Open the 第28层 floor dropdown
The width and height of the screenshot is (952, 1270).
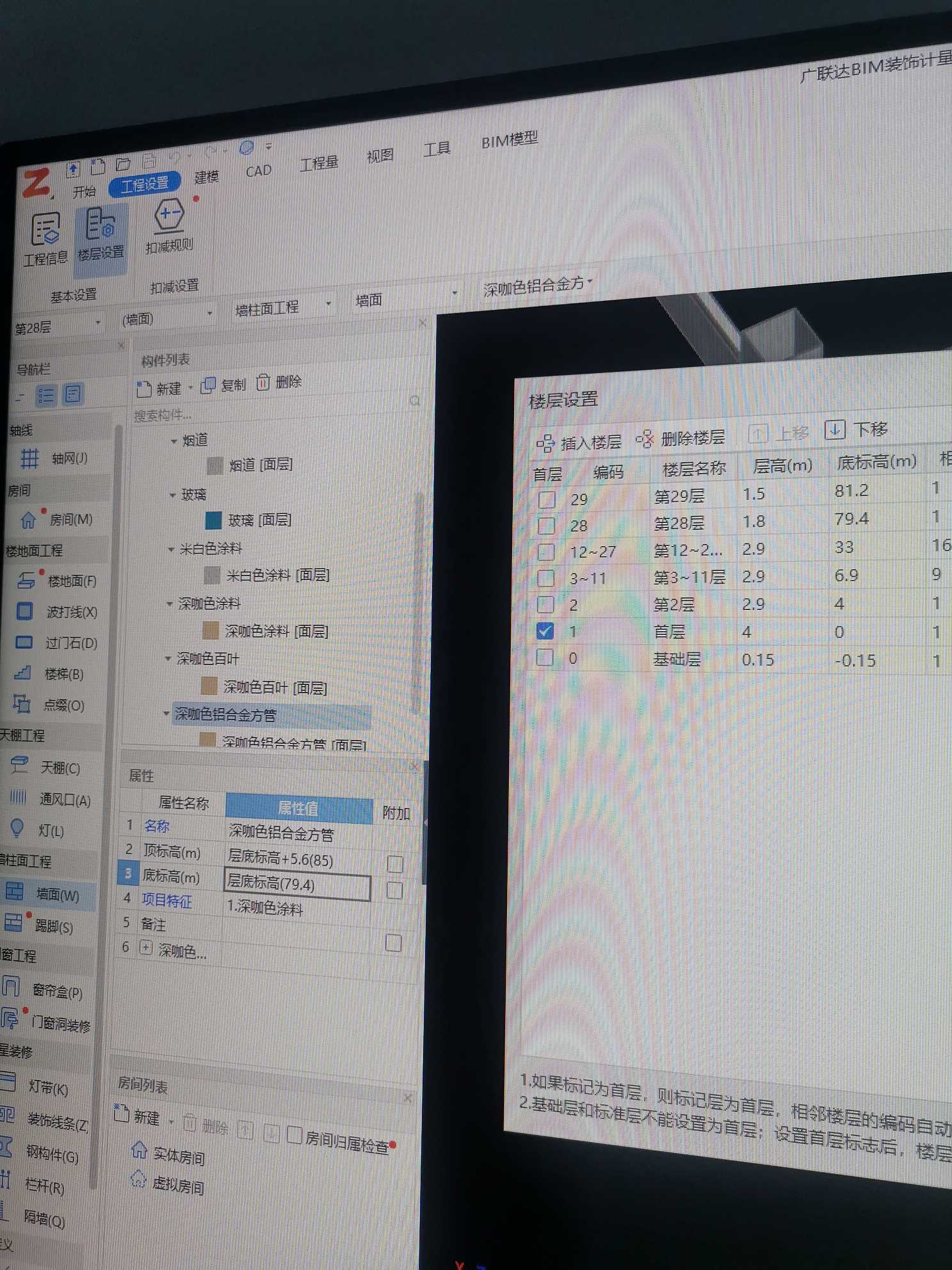coord(97,322)
